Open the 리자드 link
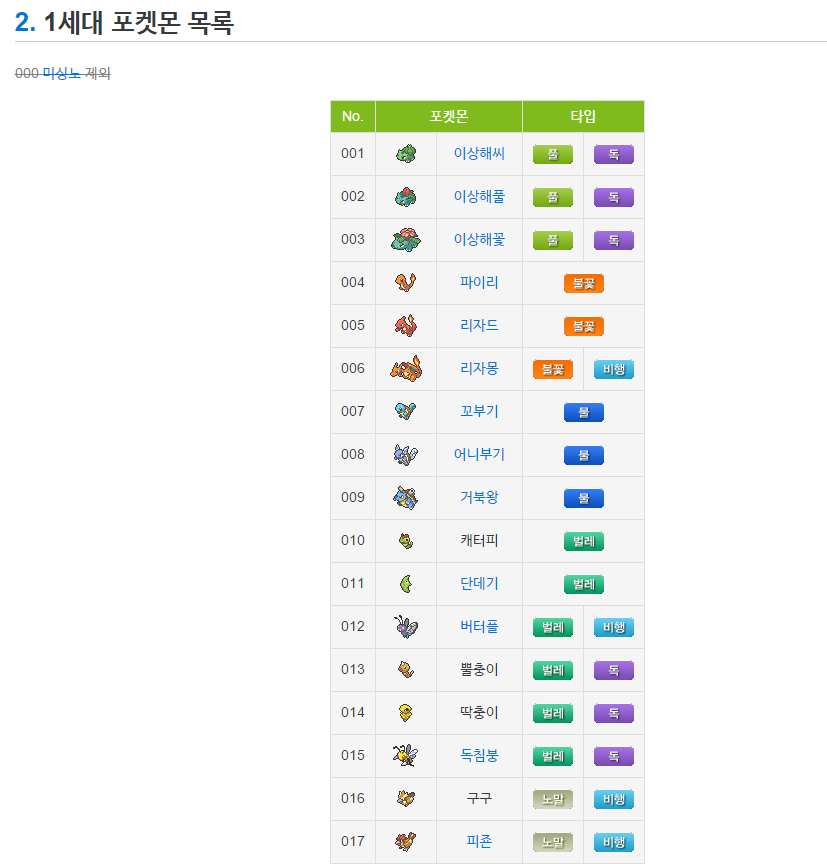The image size is (827, 864). (x=479, y=325)
